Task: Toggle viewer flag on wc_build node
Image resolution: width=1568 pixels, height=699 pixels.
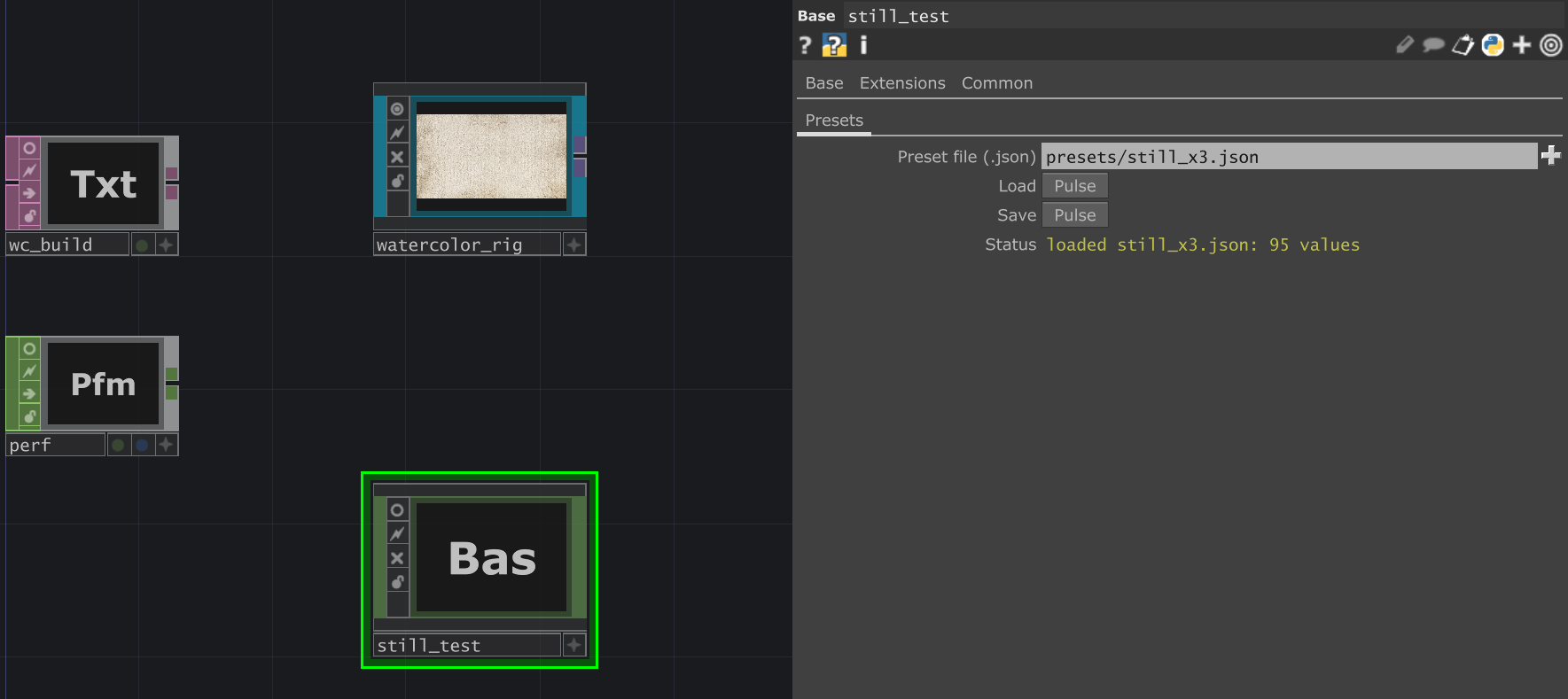Action: tap(29, 148)
